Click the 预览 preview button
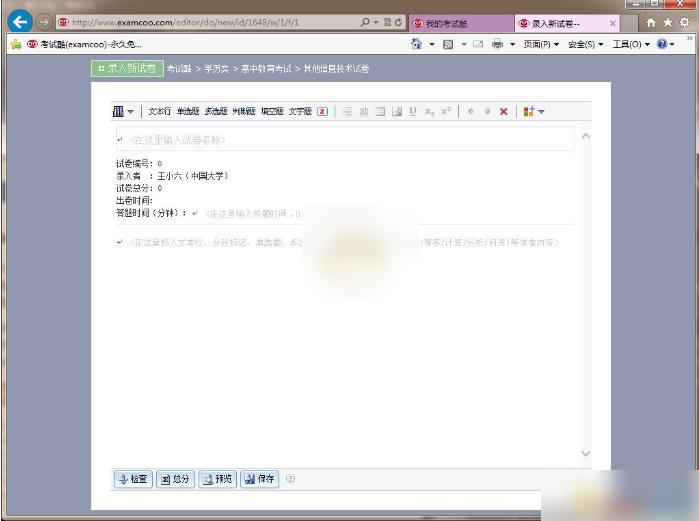The image size is (699, 521). (218, 479)
